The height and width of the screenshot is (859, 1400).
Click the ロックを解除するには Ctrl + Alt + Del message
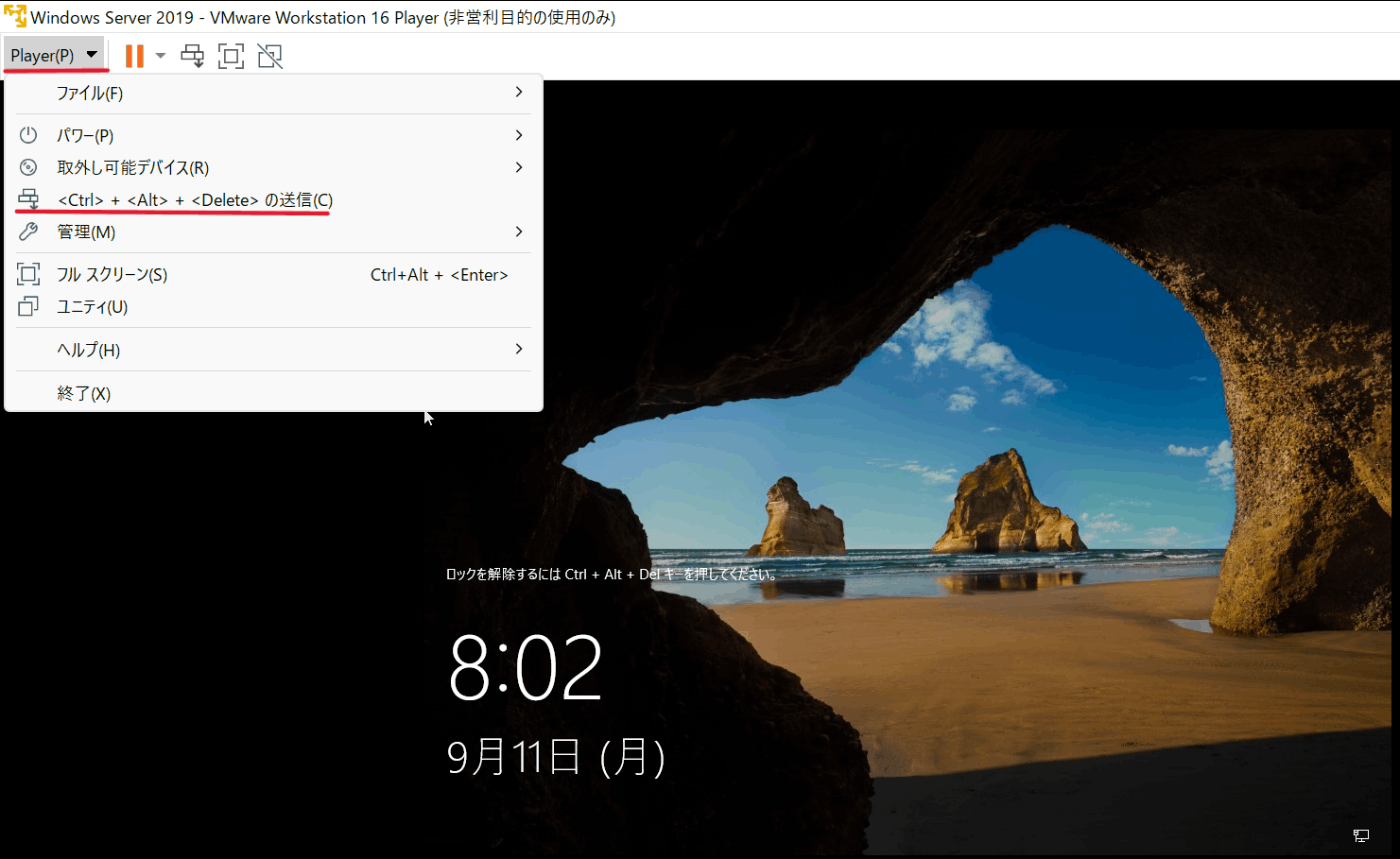(x=612, y=575)
